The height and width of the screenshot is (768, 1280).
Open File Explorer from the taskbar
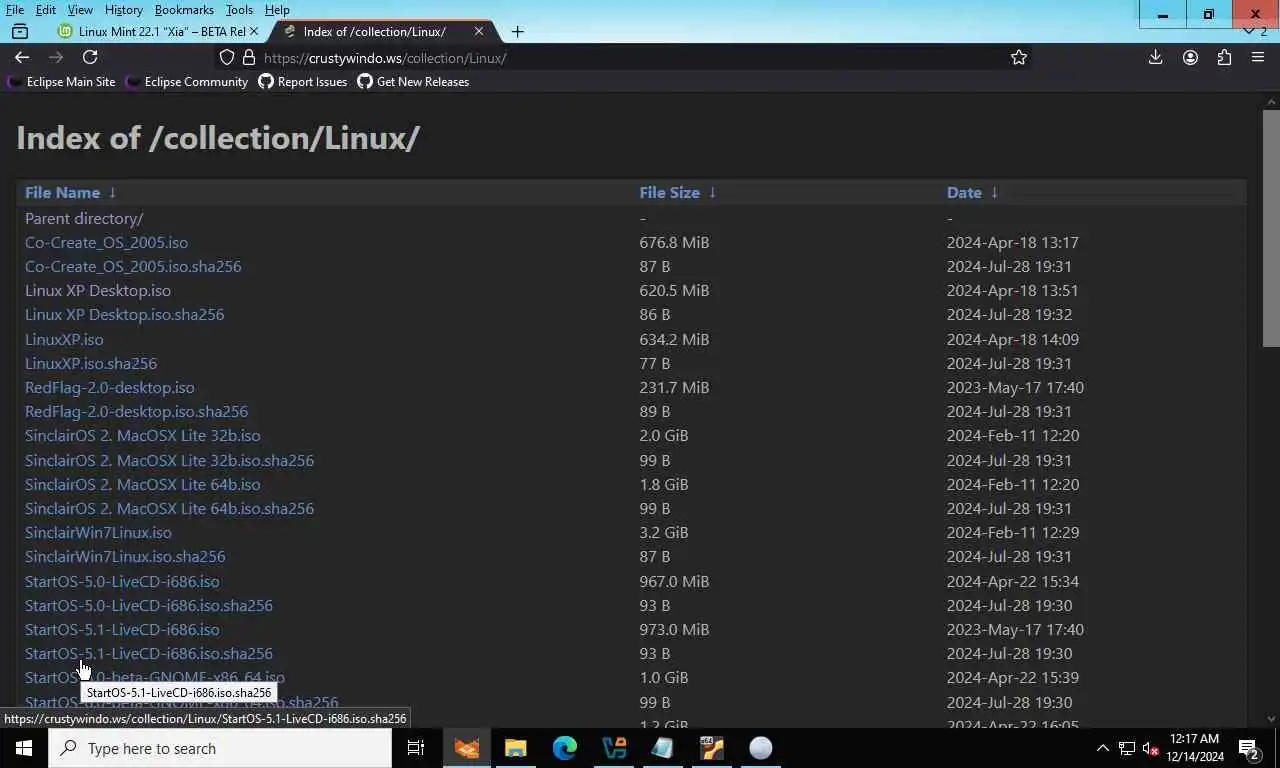click(x=515, y=748)
